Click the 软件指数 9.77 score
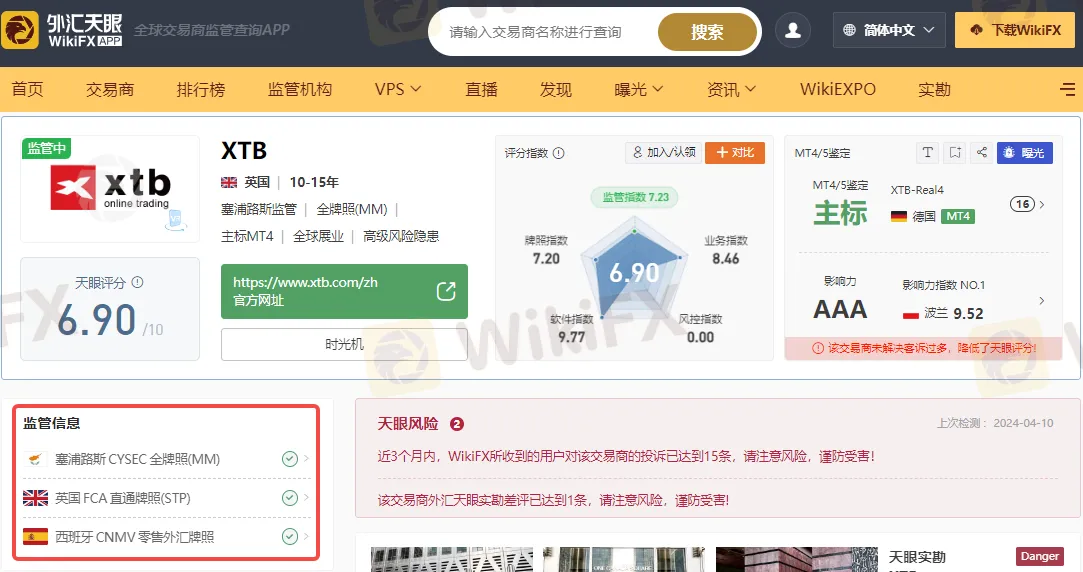The width and height of the screenshot is (1083, 572). click(x=572, y=329)
